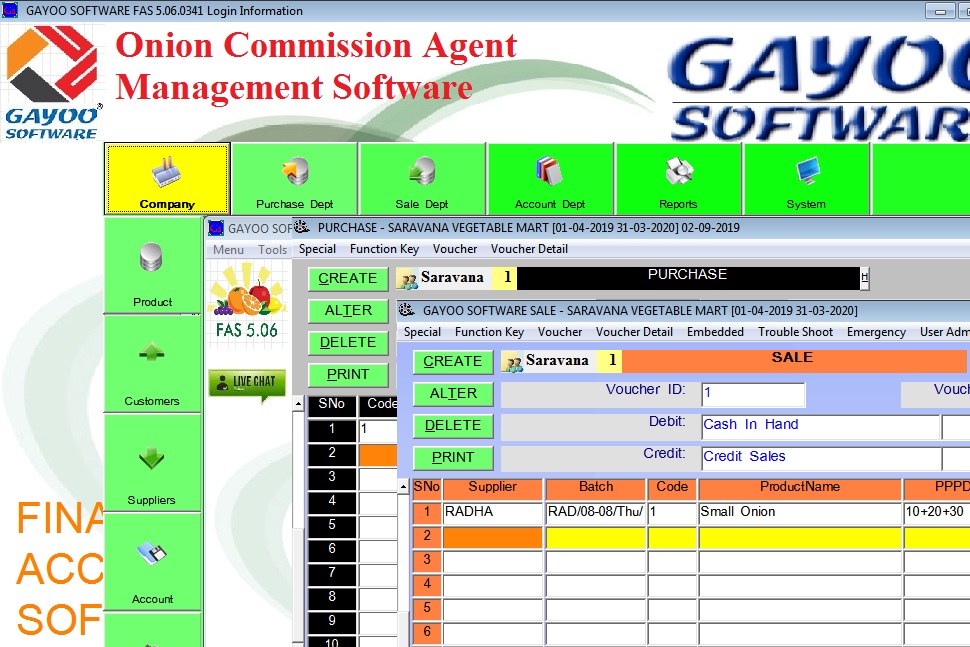Open Voucher Detail menu in Sale window
The image size is (970, 647).
point(634,332)
